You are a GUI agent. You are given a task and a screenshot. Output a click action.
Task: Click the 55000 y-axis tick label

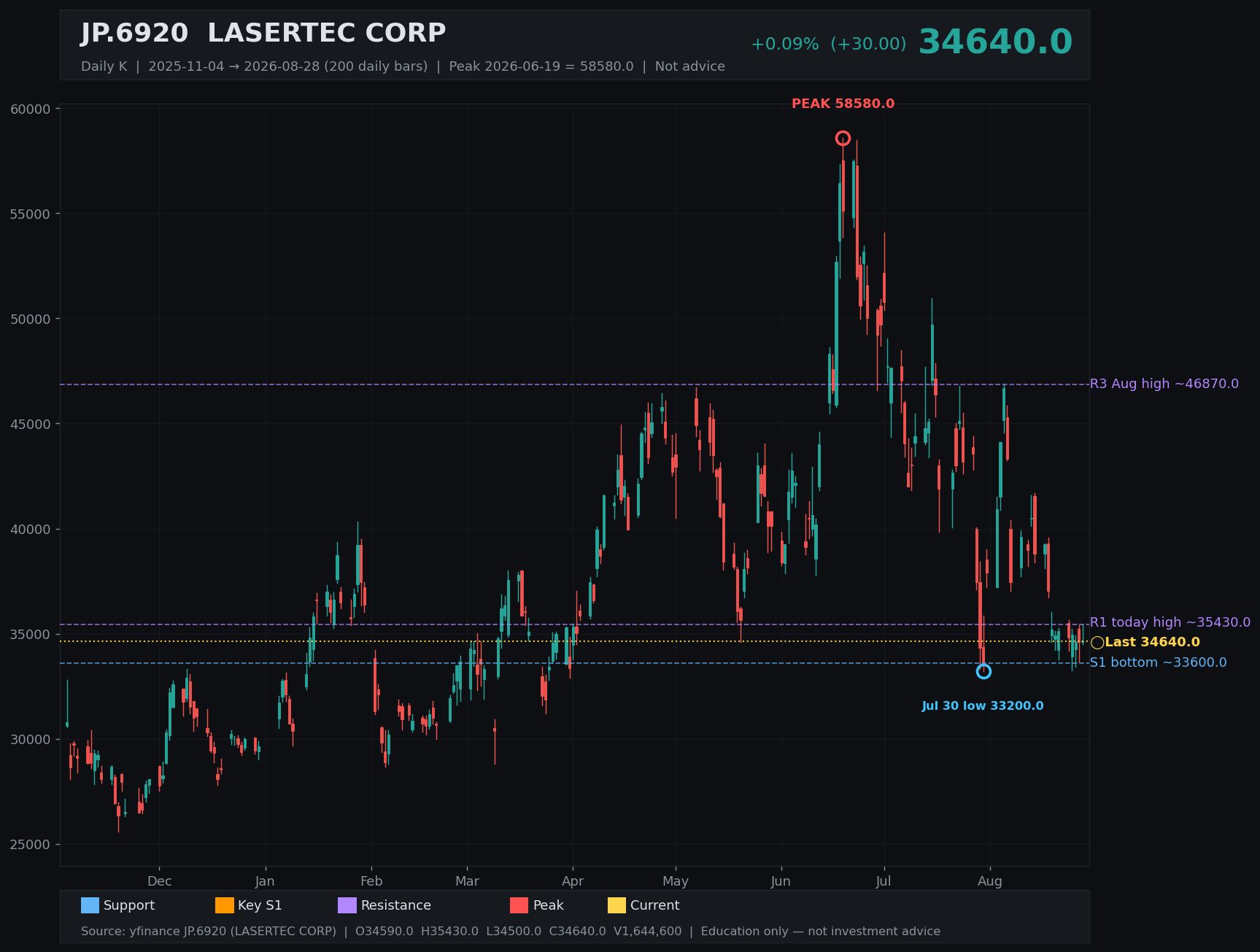[x=31, y=214]
